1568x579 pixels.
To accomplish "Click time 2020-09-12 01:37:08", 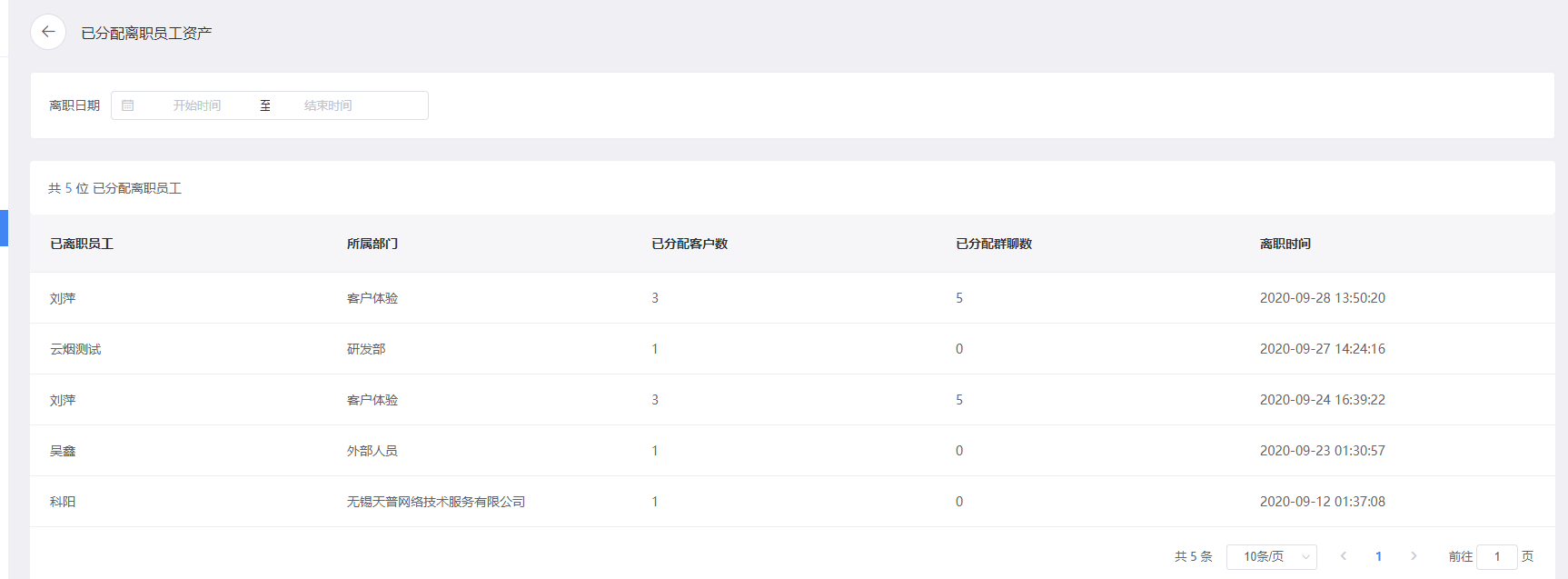I will coord(1323,502).
